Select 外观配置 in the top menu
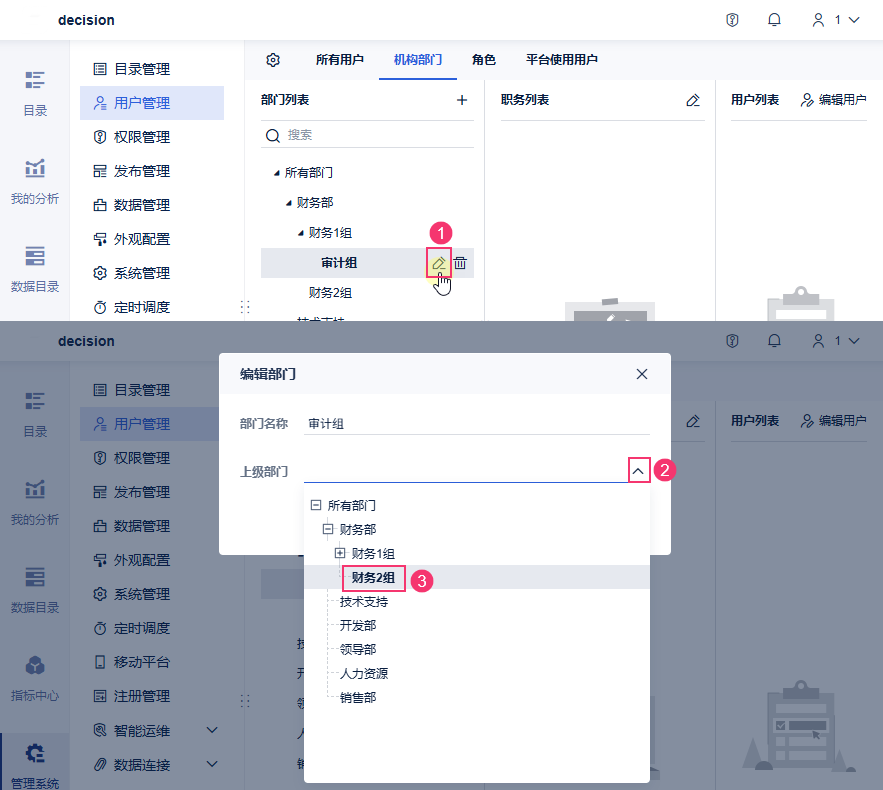The width and height of the screenshot is (883, 790). (x=151, y=239)
